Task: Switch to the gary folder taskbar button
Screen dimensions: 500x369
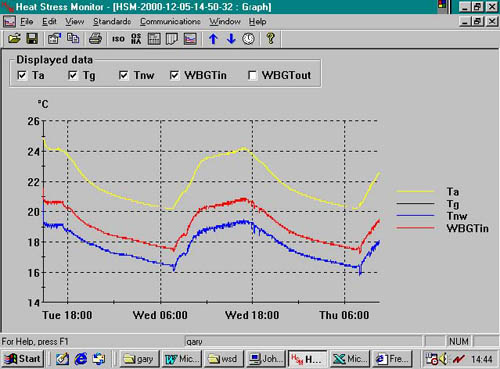Action: click(139, 359)
